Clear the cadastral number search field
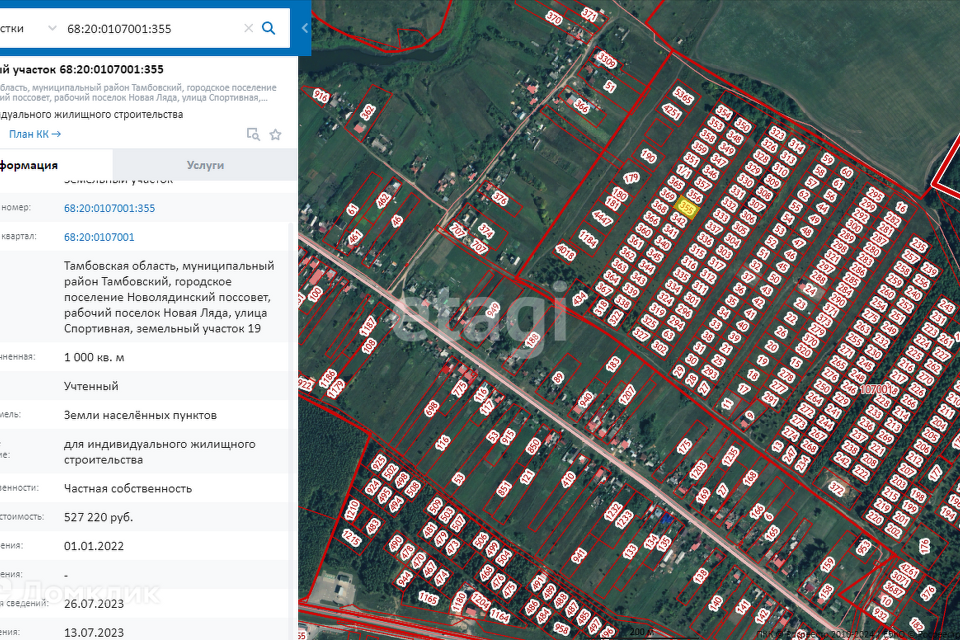This screenshot has width=960, height=640. coord(248,29)
